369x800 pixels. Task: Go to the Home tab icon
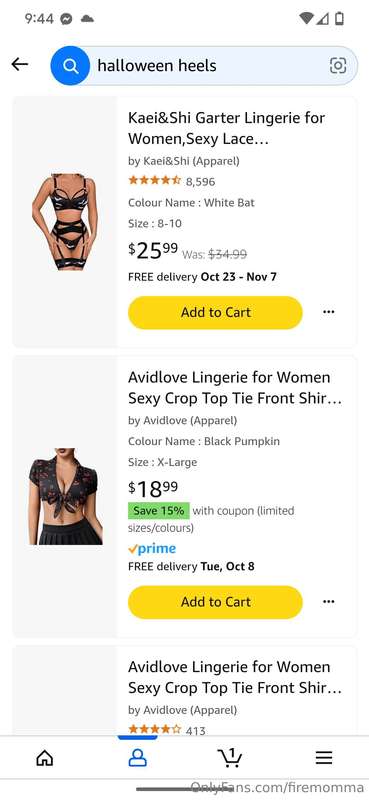click(45, 758)
